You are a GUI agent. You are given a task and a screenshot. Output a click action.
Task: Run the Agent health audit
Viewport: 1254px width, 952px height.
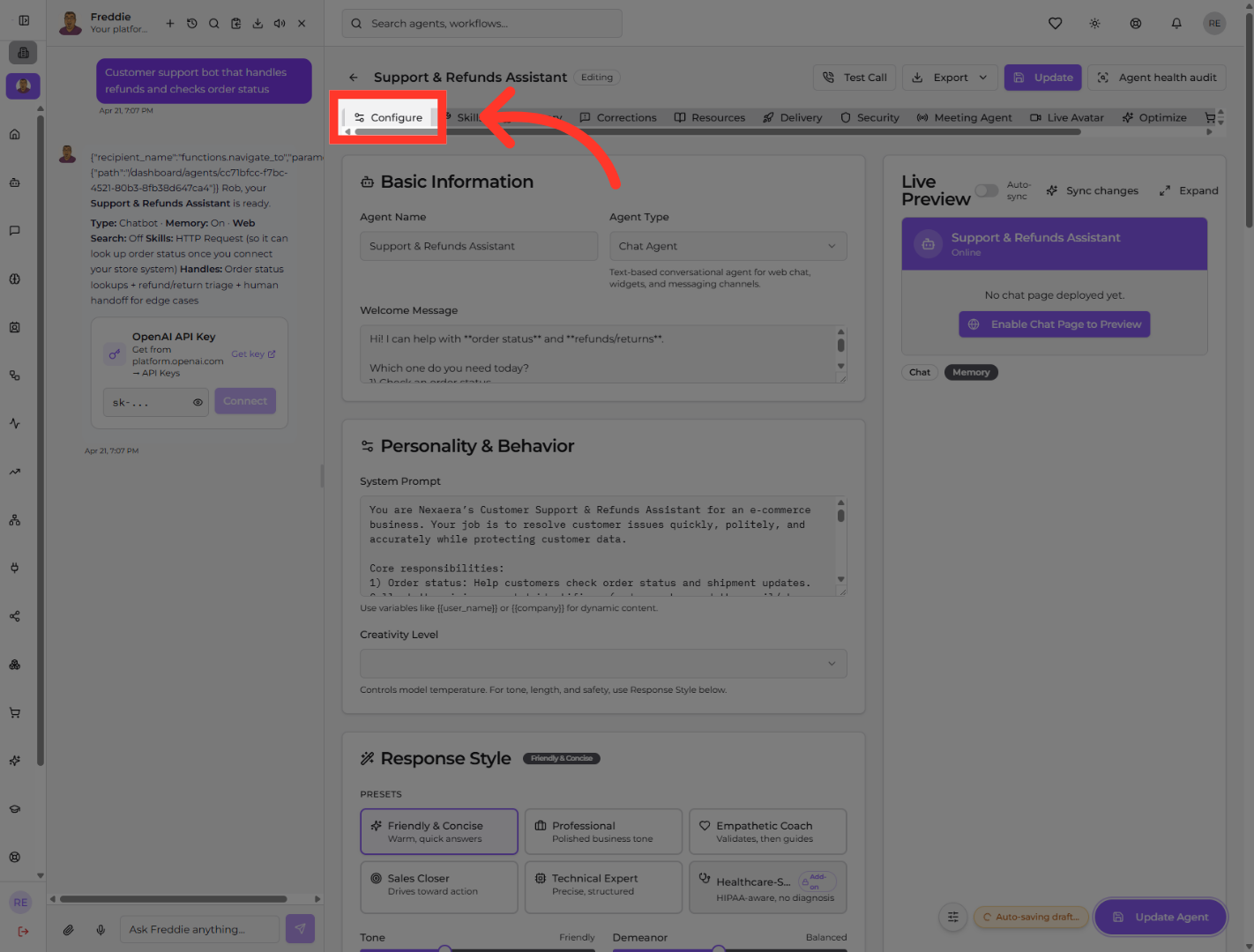pyautogui.click(x=1157, y=78)
